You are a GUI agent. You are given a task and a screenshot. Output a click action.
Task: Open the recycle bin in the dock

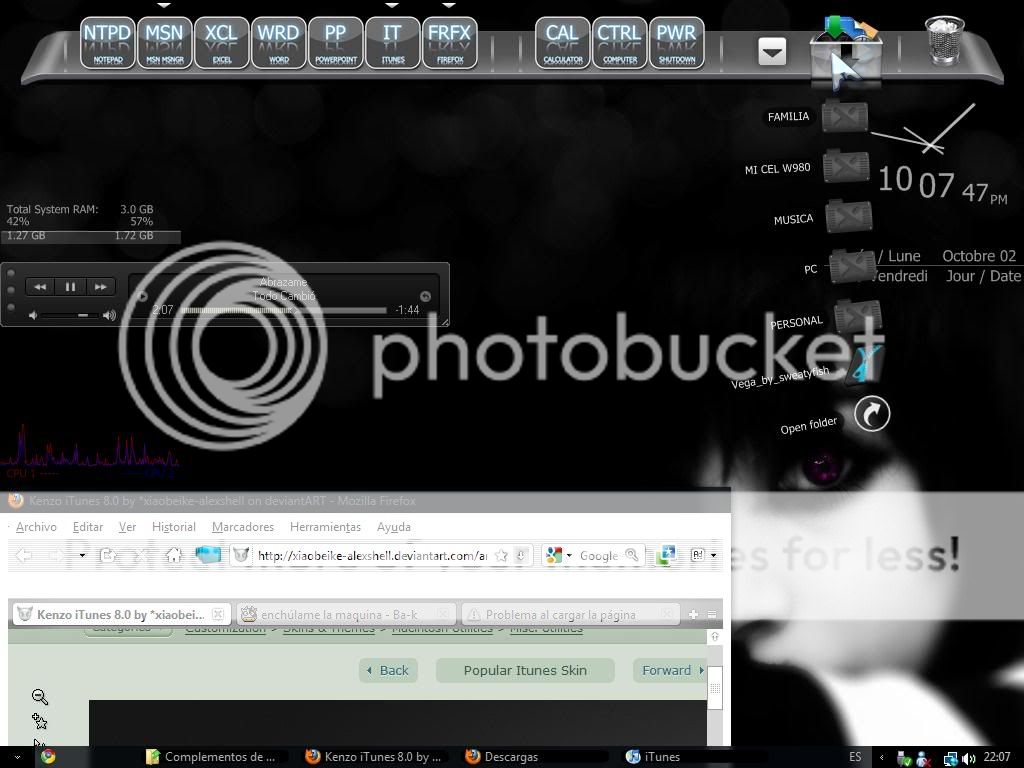click(x=944, y=40)
